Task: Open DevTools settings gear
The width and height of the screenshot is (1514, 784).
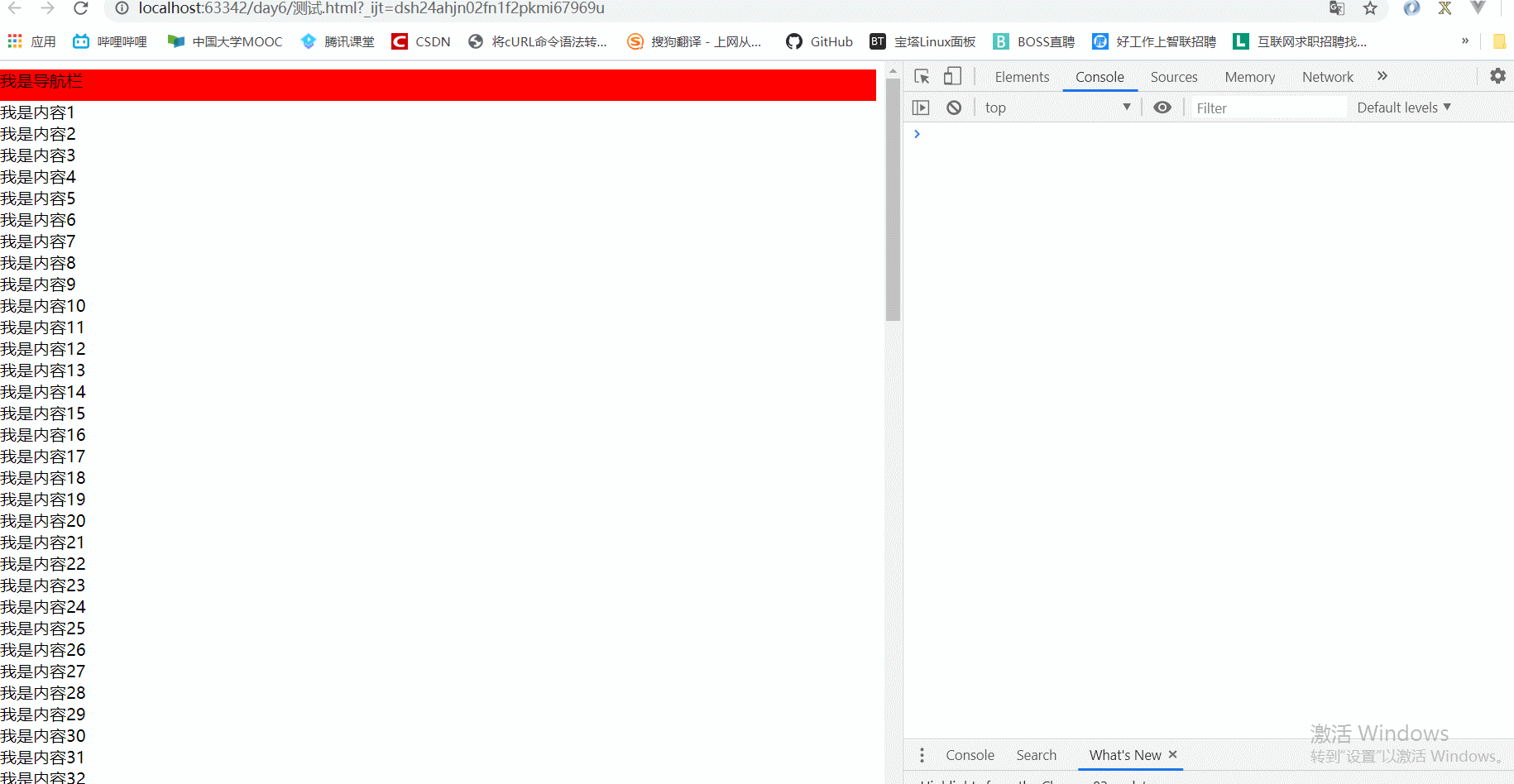Action: tap(1497, 76)
